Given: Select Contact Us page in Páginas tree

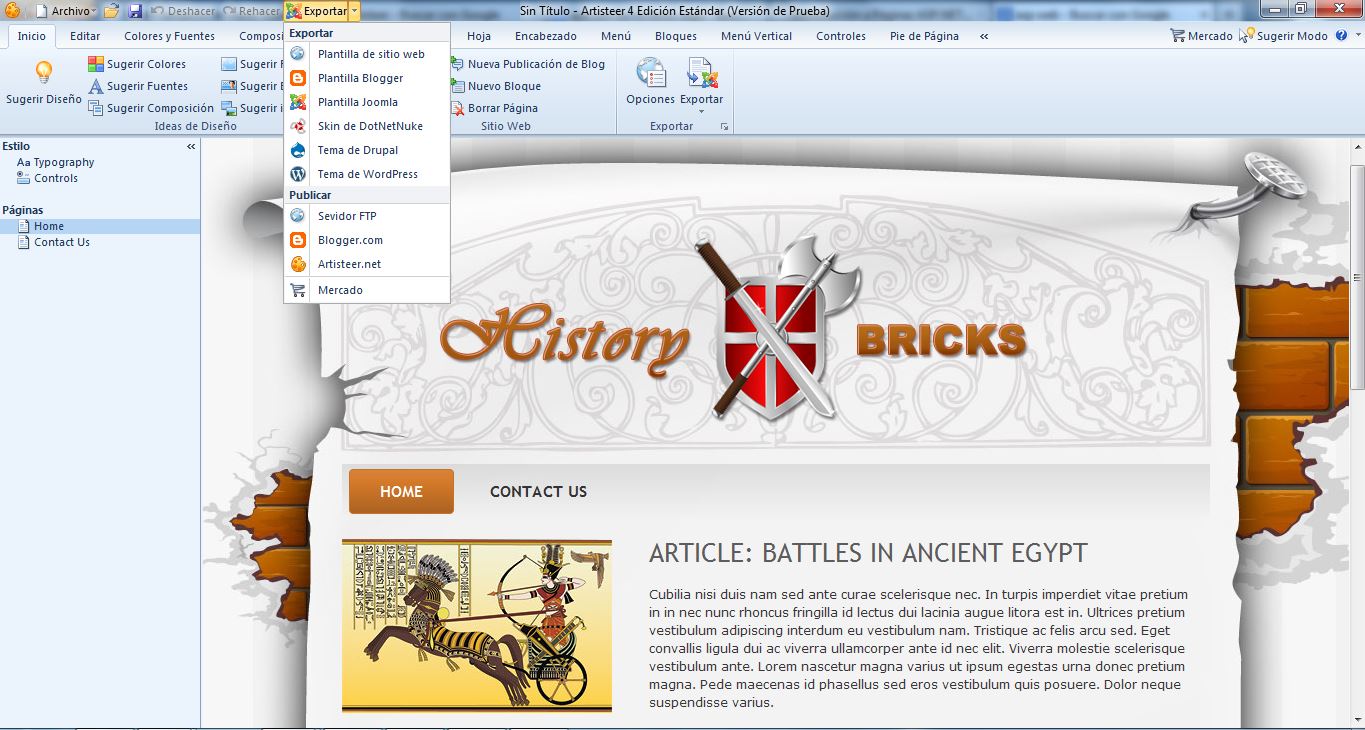Looking at the screenshot, I should pos(61,242).
